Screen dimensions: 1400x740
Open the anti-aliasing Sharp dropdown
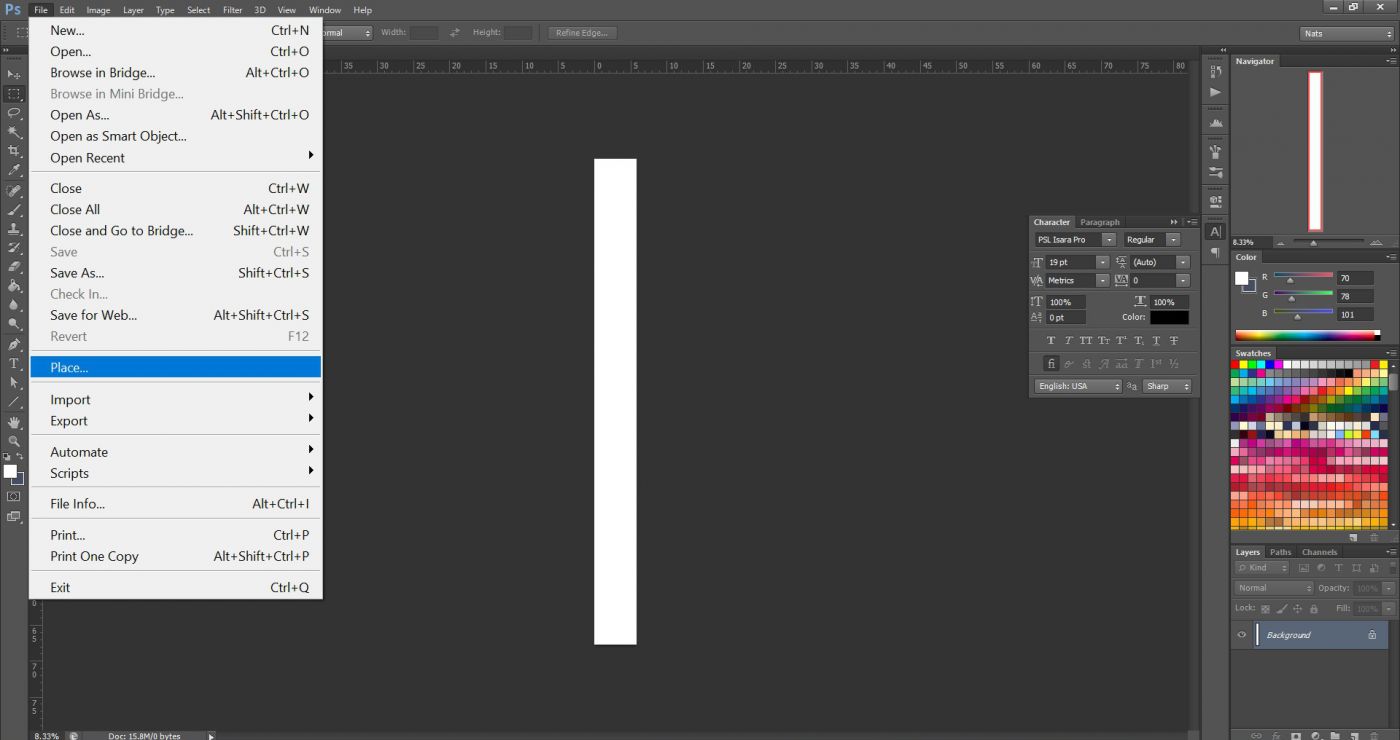[x=1167, y=386]
